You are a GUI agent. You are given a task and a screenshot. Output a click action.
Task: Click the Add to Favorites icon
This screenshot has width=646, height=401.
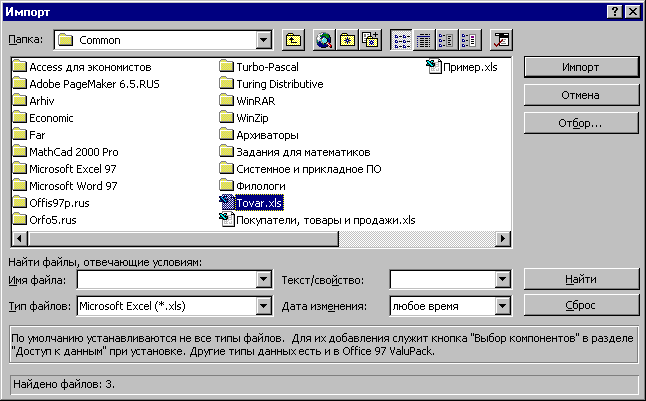click(x=370, y=40)
